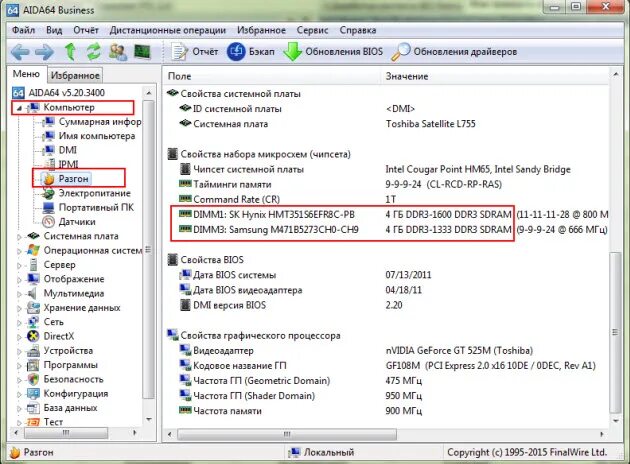Select Тайминги памяти row
This screenshot has height=464, width=630.
[387, 184]
